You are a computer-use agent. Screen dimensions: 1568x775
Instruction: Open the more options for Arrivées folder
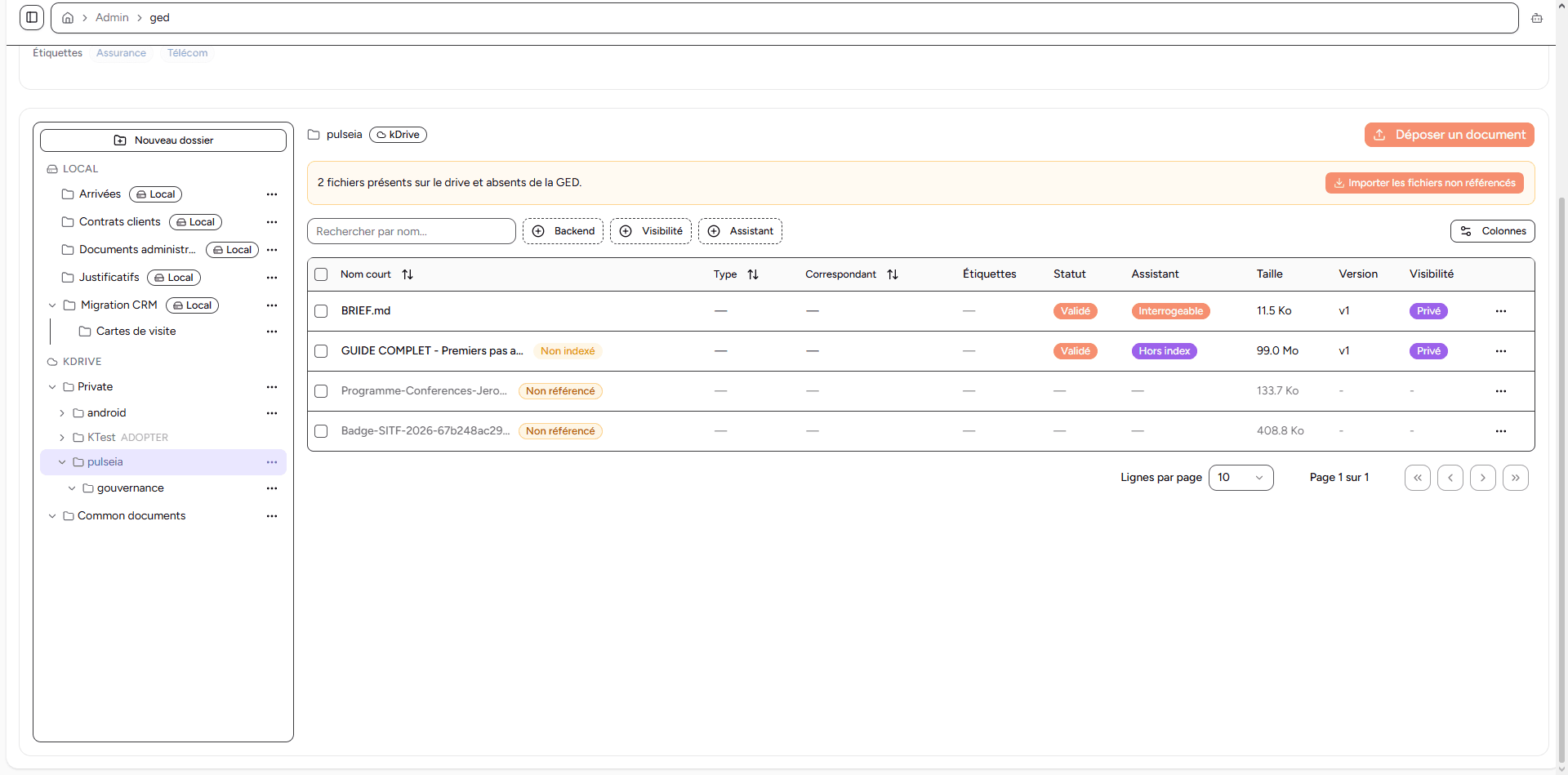click(x=272, y=194)
